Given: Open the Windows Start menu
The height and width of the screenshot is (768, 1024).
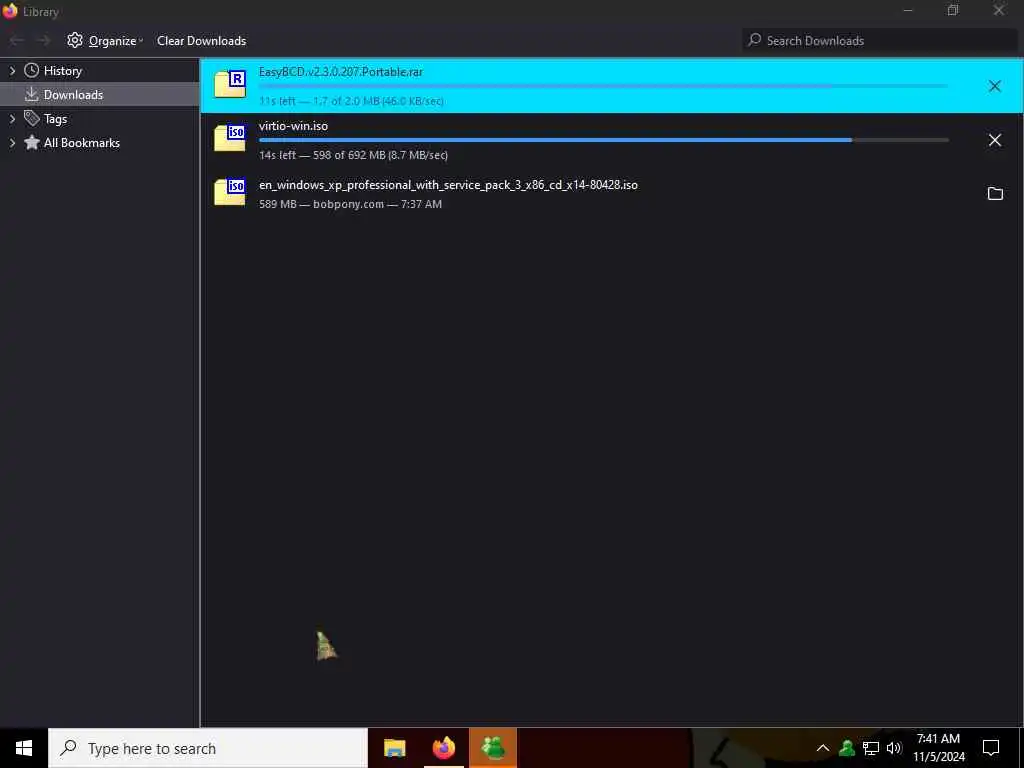Looking at the screenshot, I should coord(24,748).
